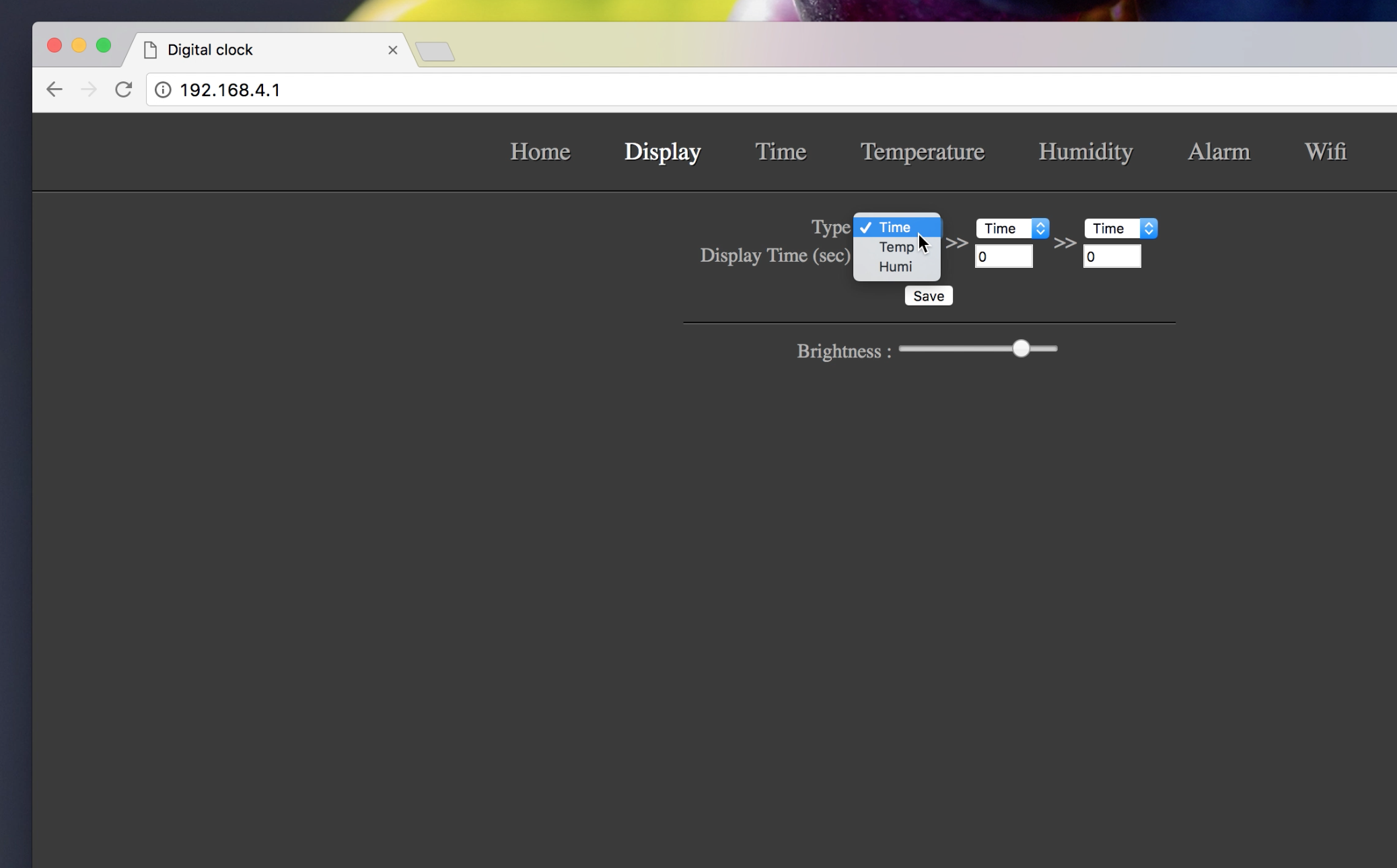The width and height of the screenshot is (1397, 868).
Task: Focus the second display time input
Action: (1003, 257)
